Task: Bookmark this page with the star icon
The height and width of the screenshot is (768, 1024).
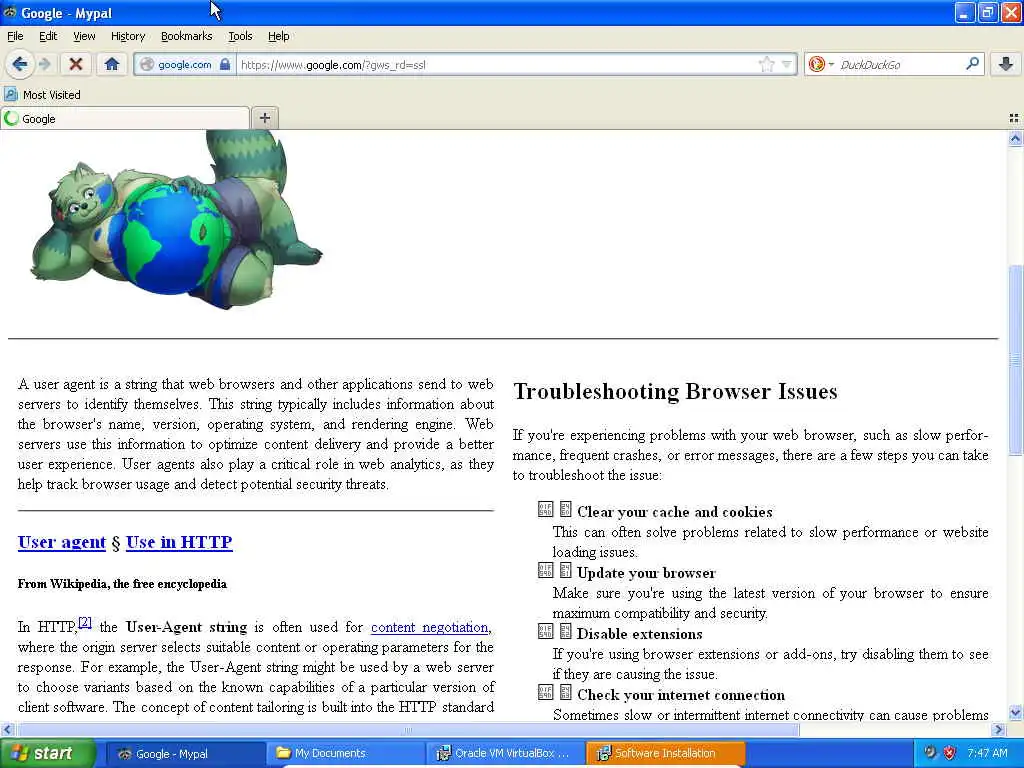Action: (766, 64)
